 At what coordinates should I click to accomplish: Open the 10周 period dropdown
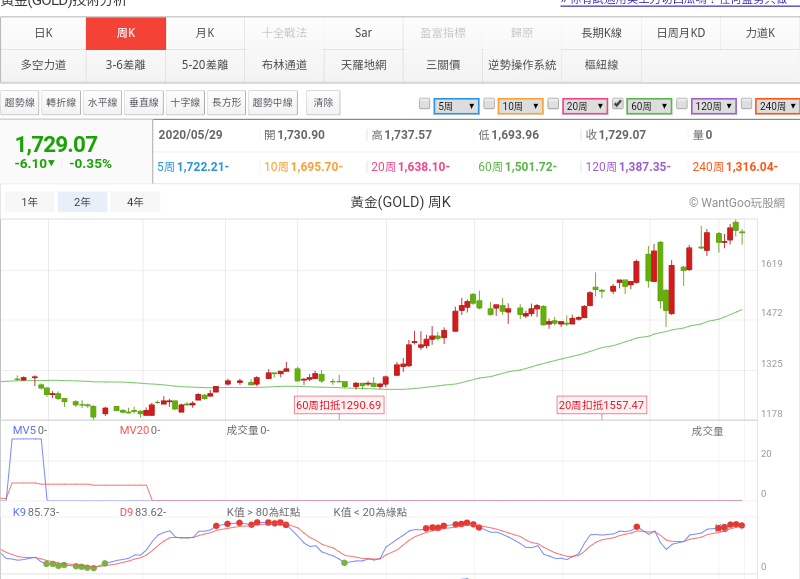click(x=519, y=105)
